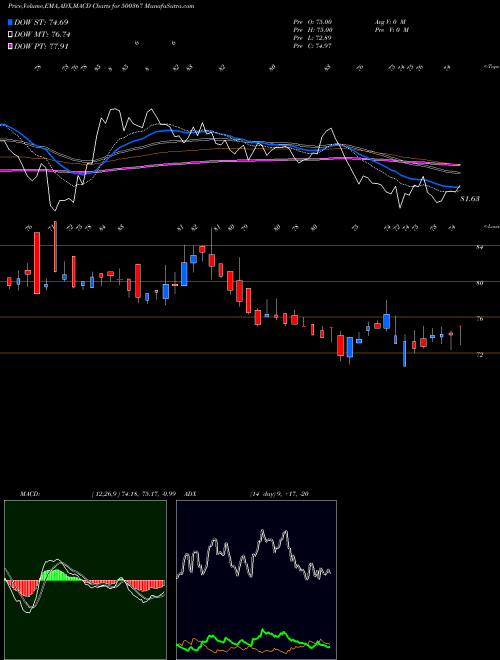Click the previous low value 'Pre L: 72.89'
The height and width of the screenshot is (660, 500).
click(x=313, y=38)
